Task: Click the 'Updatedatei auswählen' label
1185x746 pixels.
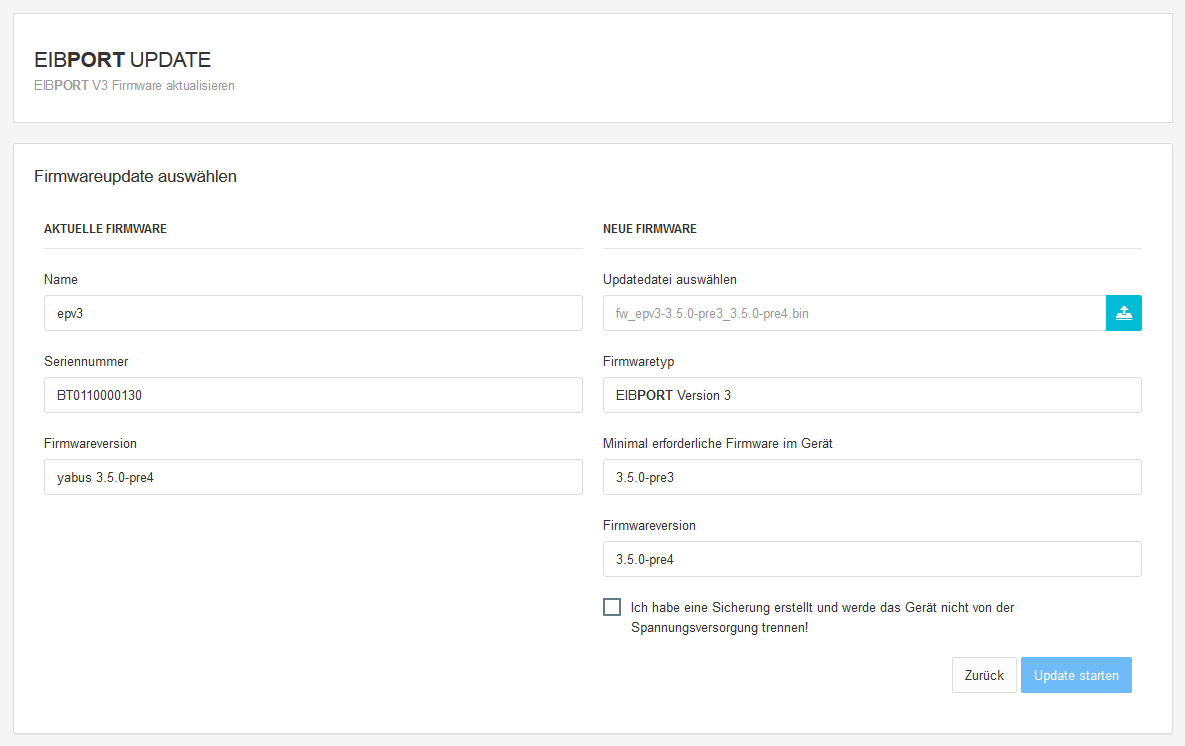Action: [670, 280]
